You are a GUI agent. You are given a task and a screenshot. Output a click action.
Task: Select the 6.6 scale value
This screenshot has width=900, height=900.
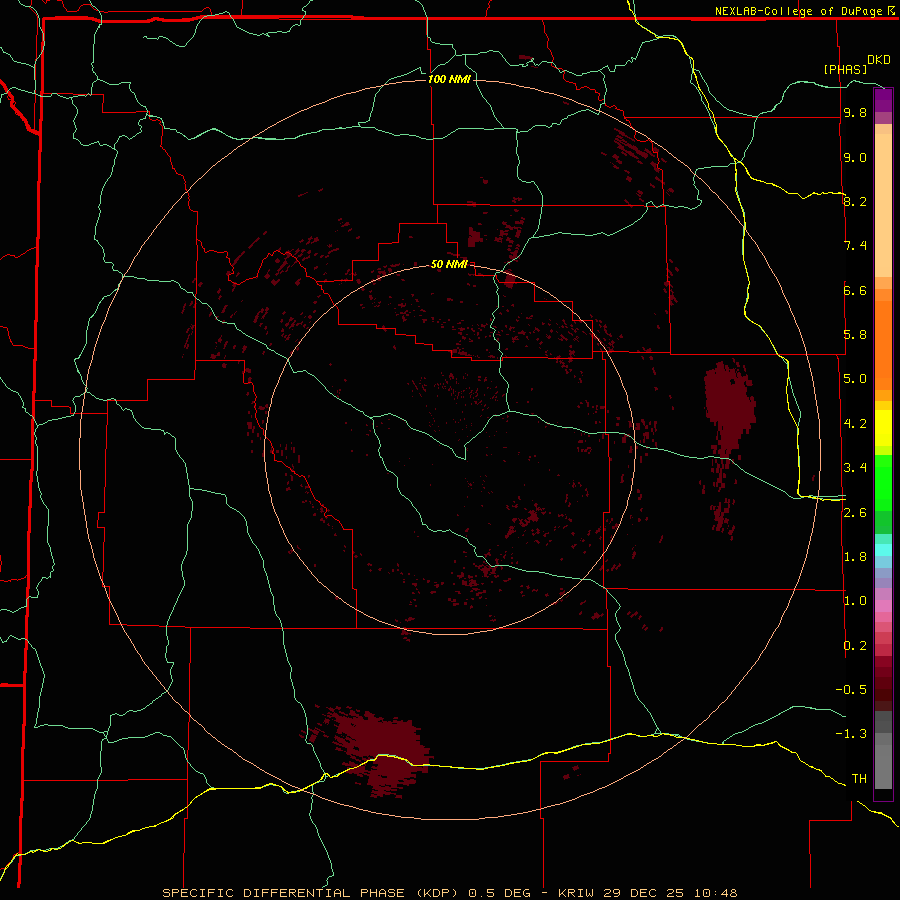855,290
